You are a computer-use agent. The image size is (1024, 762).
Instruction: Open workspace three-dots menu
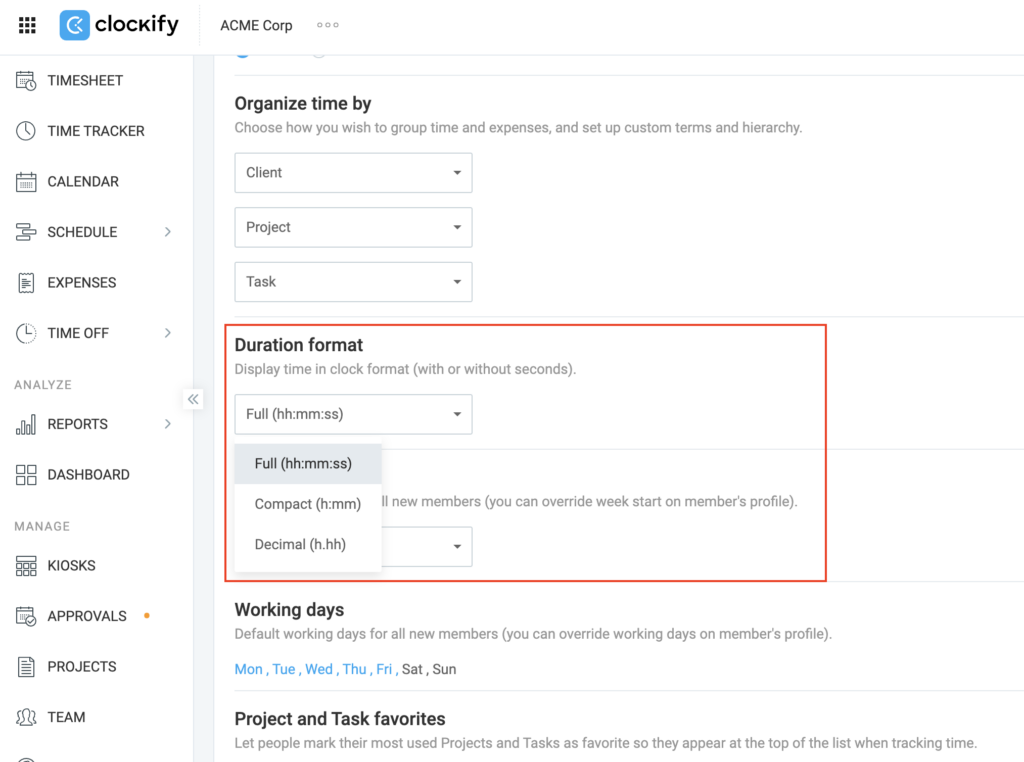(x=328, y=25)
